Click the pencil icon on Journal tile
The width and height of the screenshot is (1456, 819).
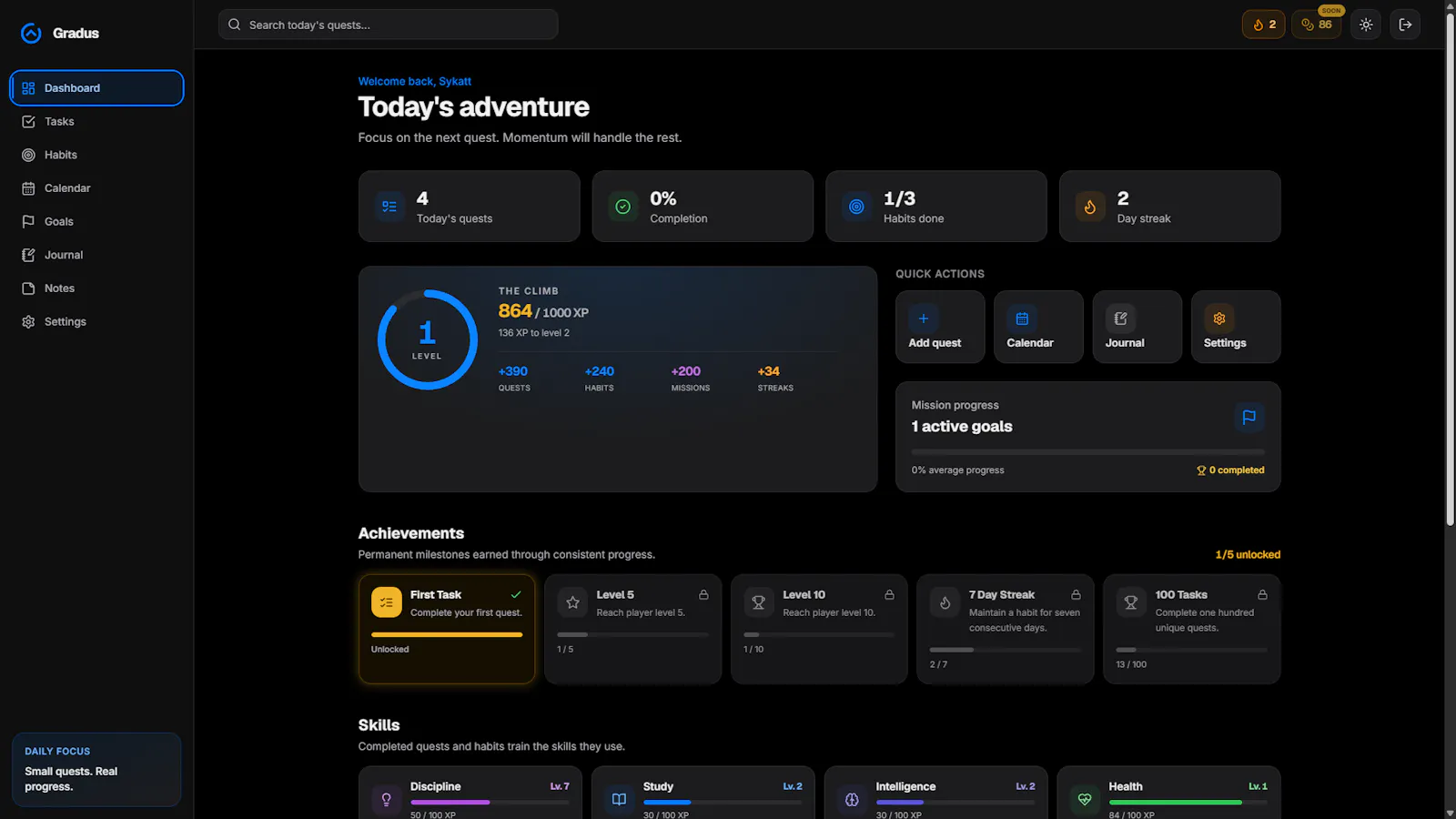tap(1120, 318)
